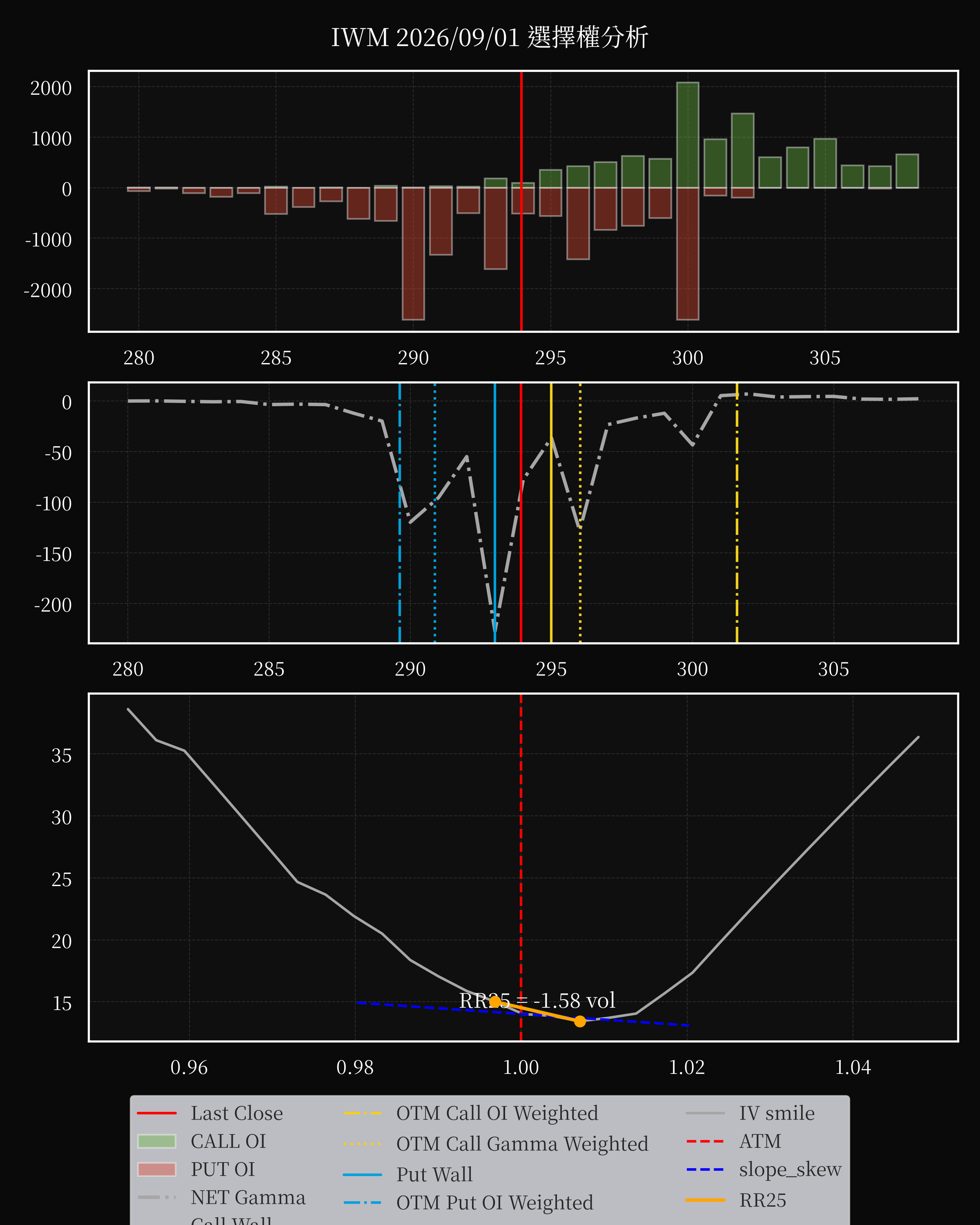The image size is (980, 1225).
Task: Click the "IV smile" legend label
Action: click(777, 1113)
